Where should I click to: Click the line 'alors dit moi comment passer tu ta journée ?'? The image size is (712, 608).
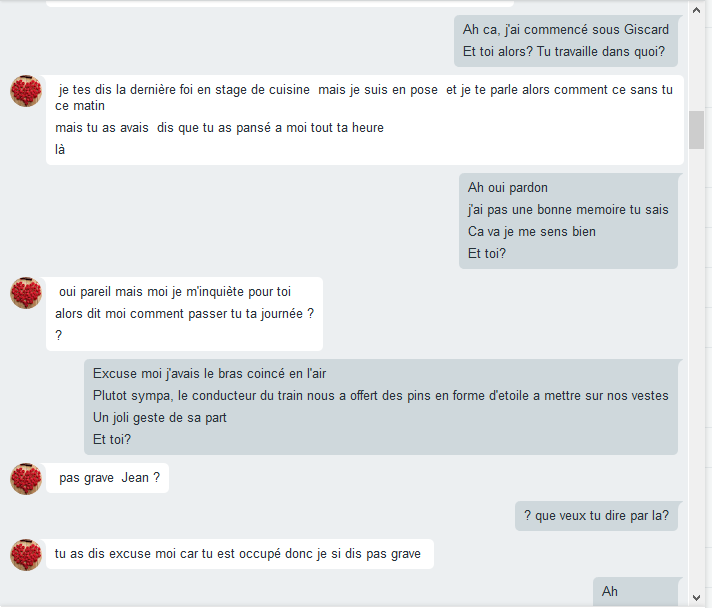point(184,314)
